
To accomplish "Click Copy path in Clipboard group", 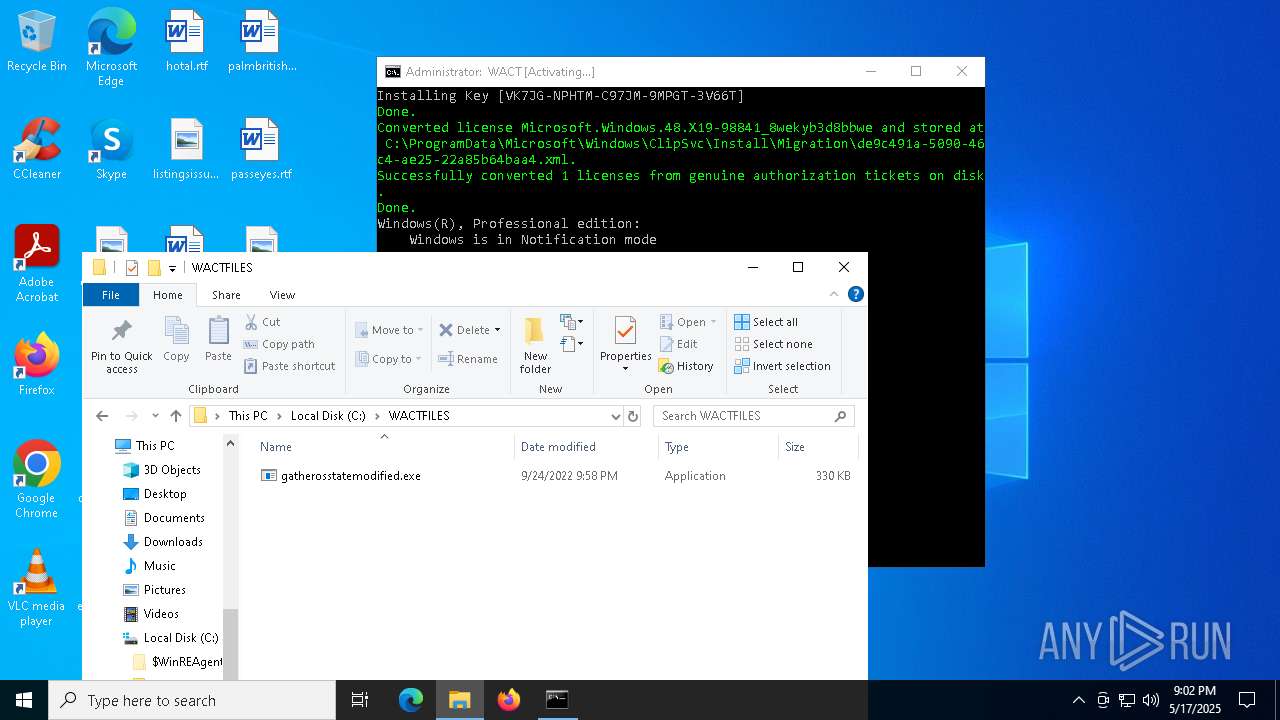I will 279,344.
